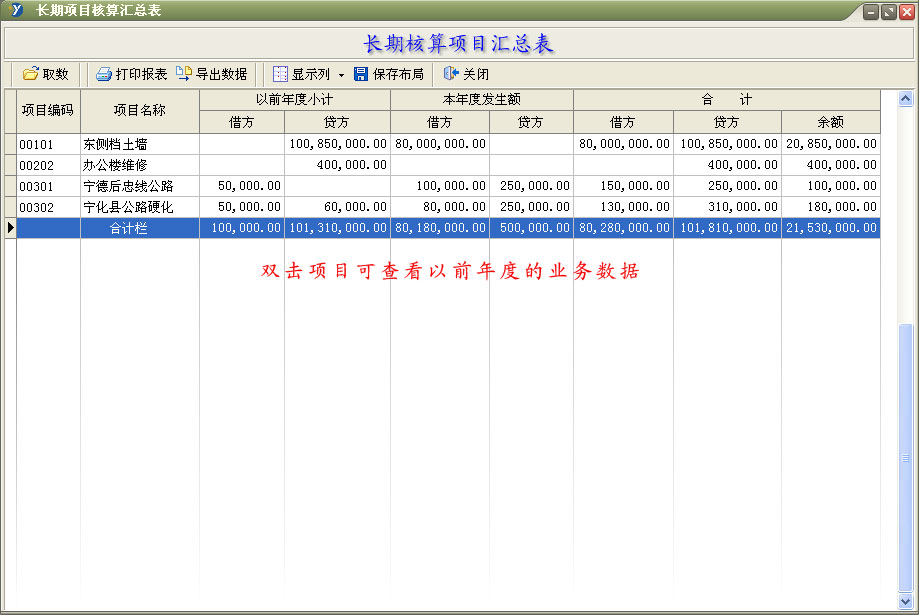Click the 打印报表 button label
The width and height of the screenshot is (919, 615).
(x=141, y=74)
